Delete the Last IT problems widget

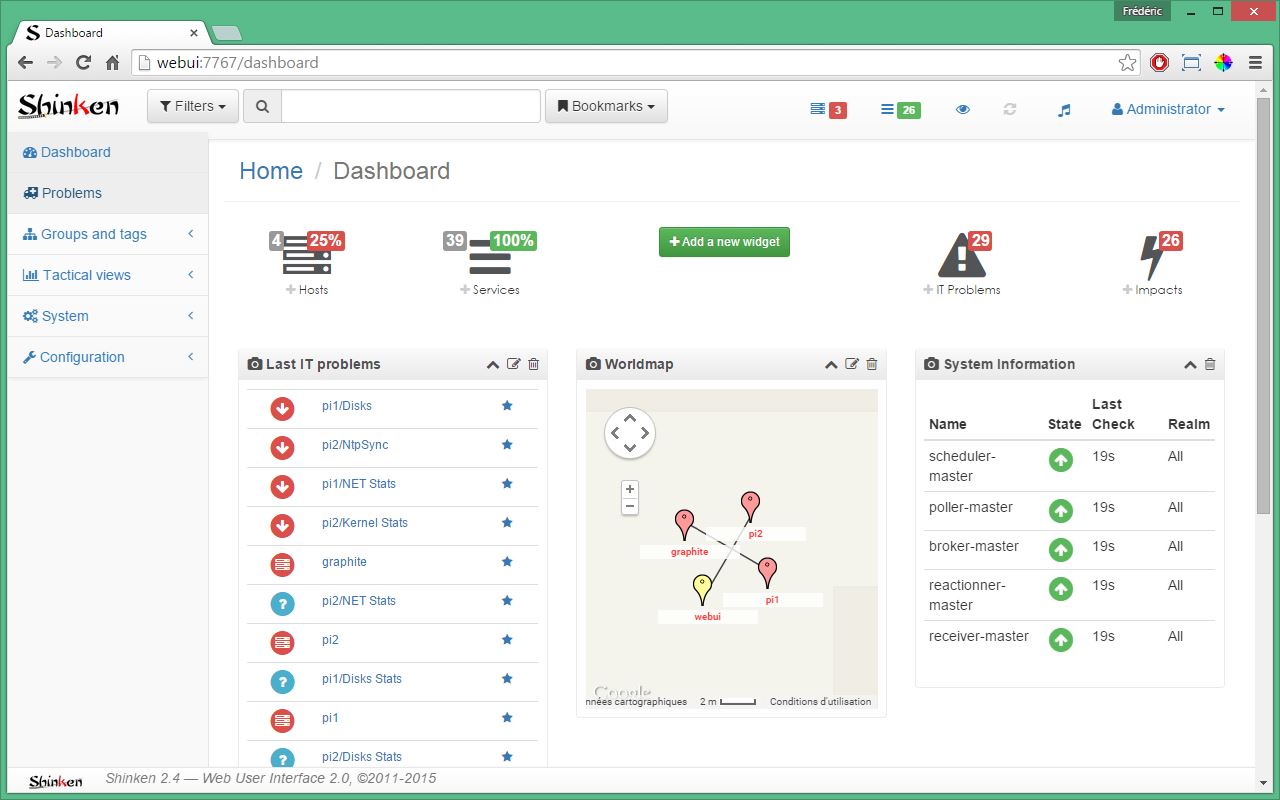[x=533, y=364]
